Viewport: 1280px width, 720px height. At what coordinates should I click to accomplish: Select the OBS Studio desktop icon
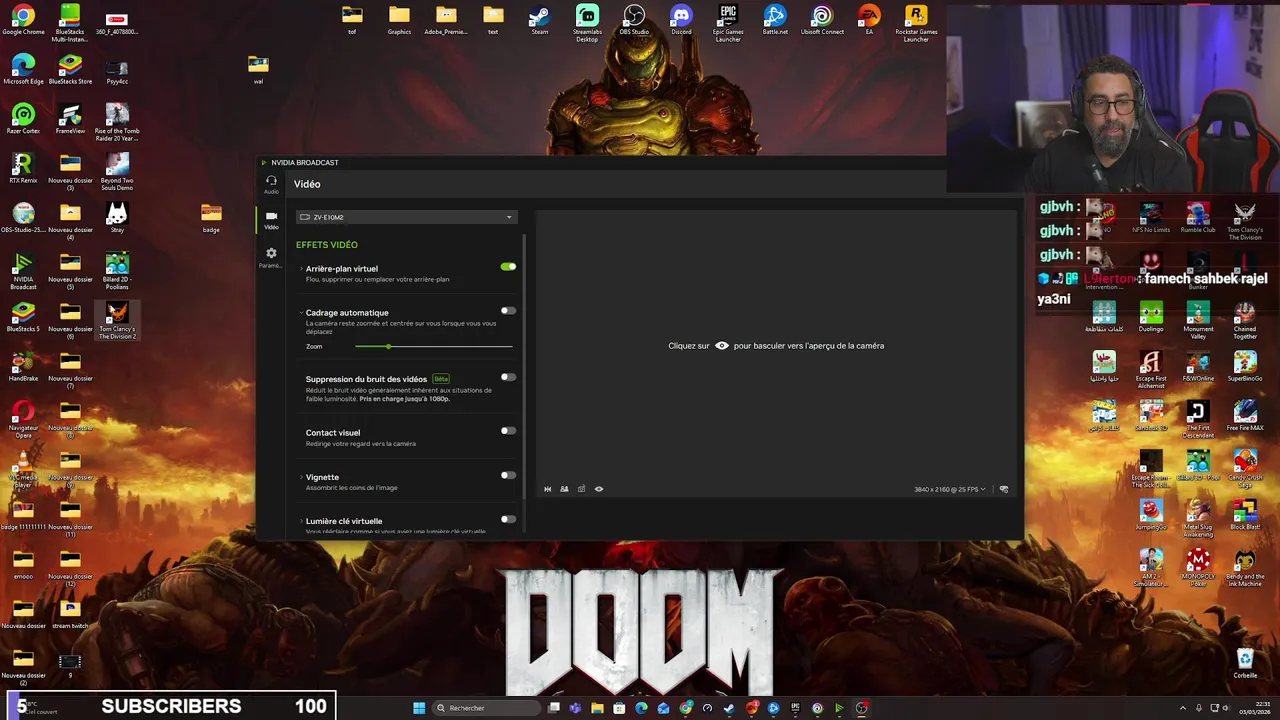[634, 20]
